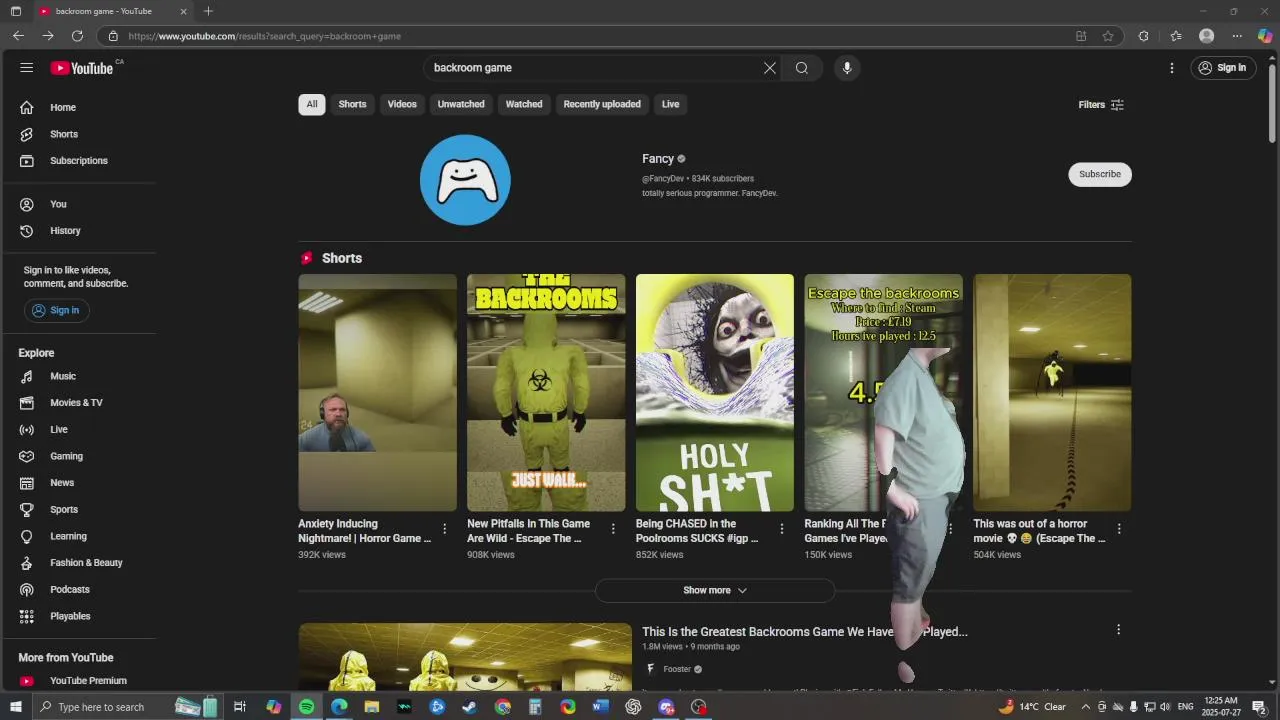Select the Watched filter chip
Screen dimensions: 1280x720
coord(524,104)
